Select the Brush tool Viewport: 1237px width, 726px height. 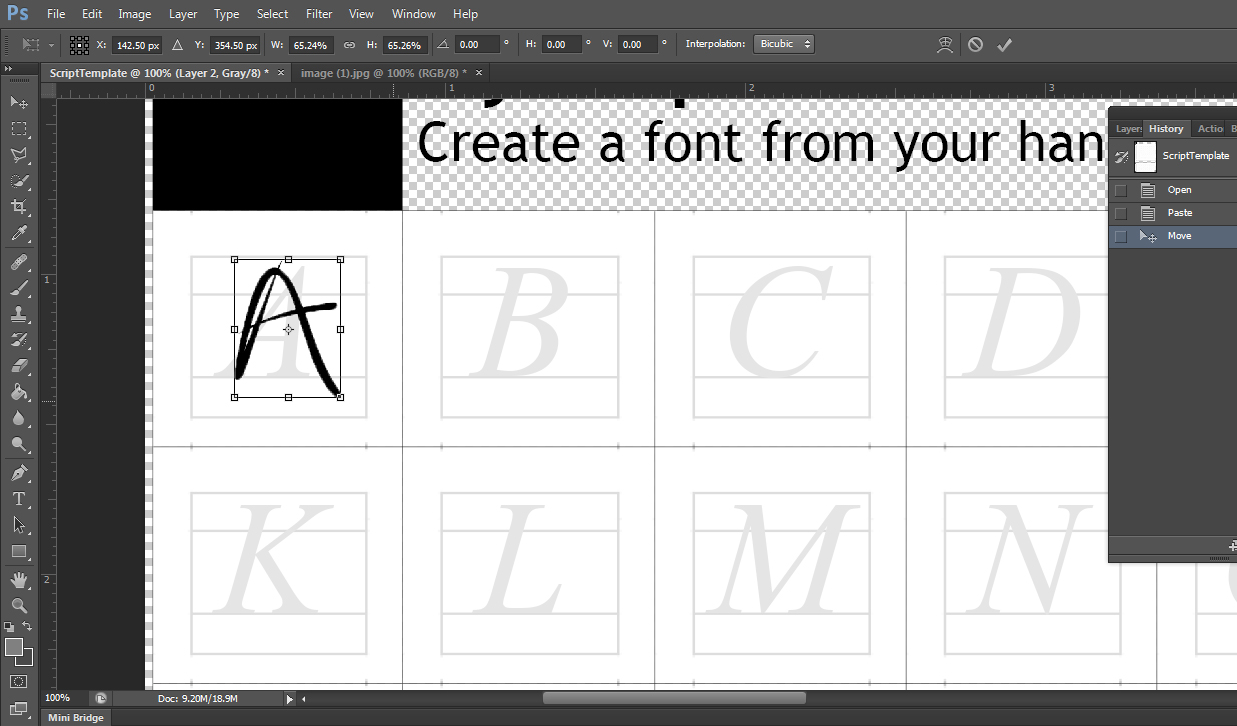point(18,287)
